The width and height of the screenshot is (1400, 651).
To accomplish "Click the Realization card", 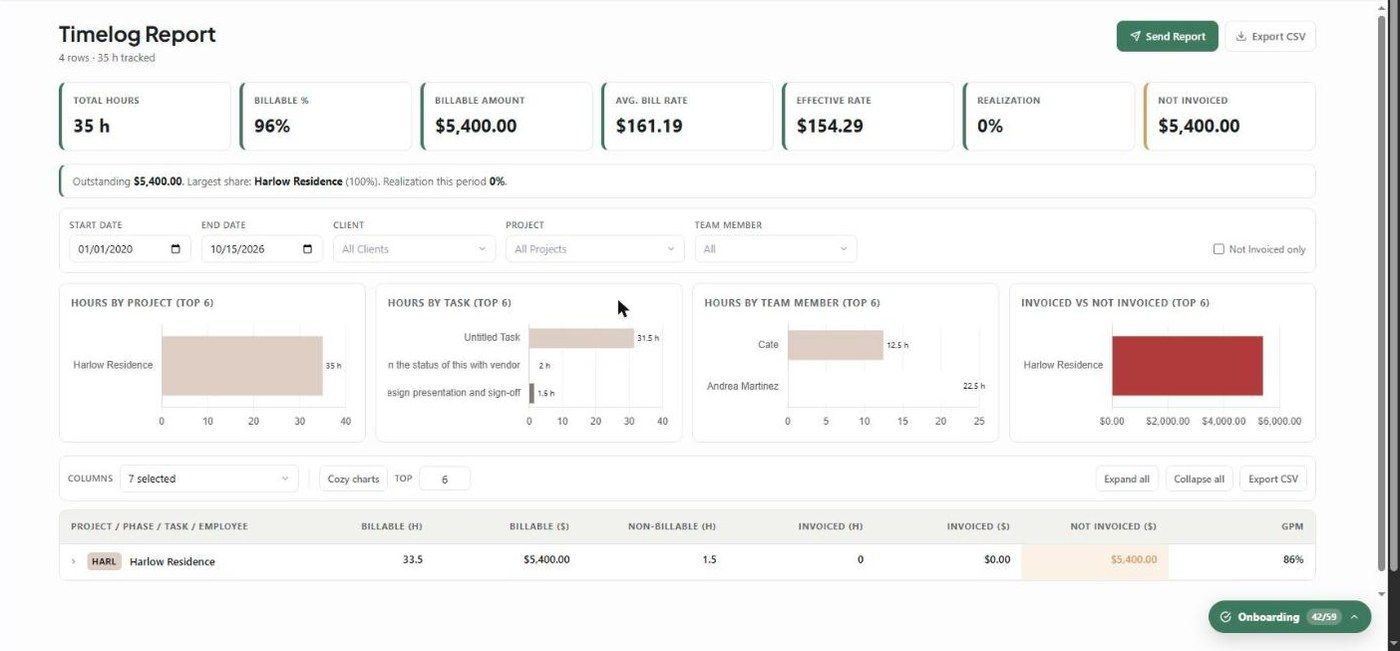I will pos(1049,116).
